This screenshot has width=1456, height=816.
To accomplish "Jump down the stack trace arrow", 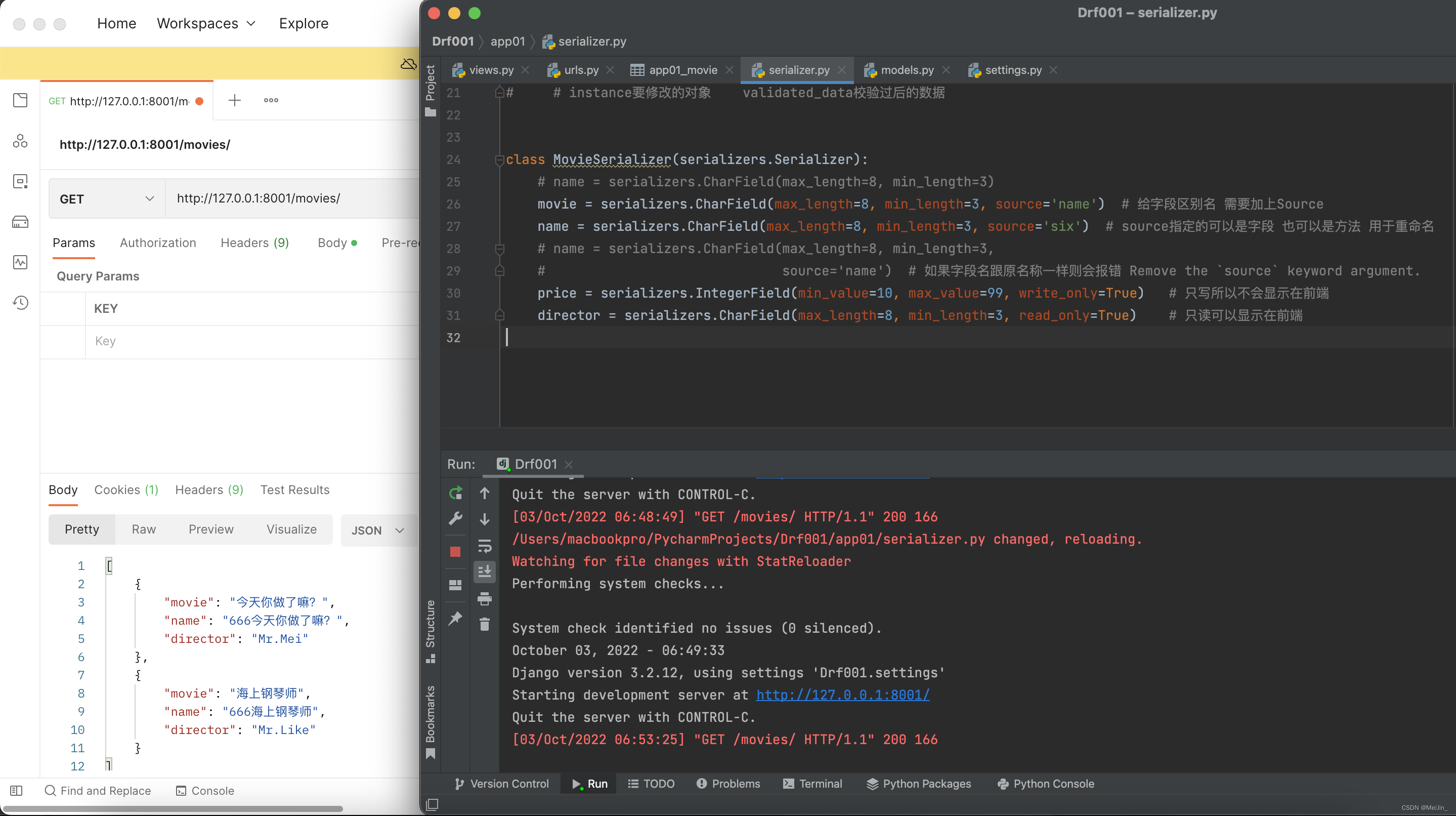I will [x=484, y=518].
